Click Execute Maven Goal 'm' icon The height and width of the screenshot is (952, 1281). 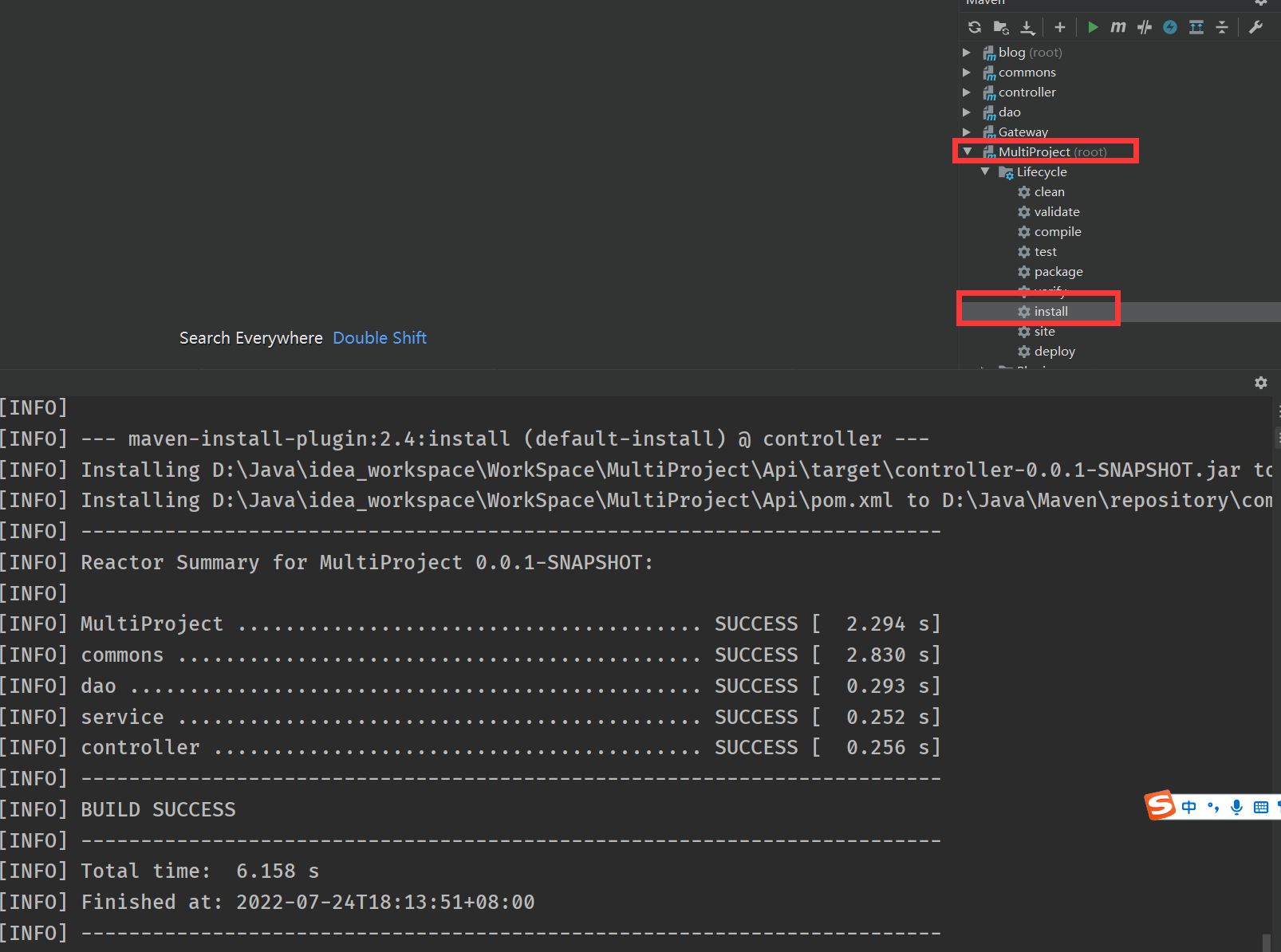[x=1118, y=27]
